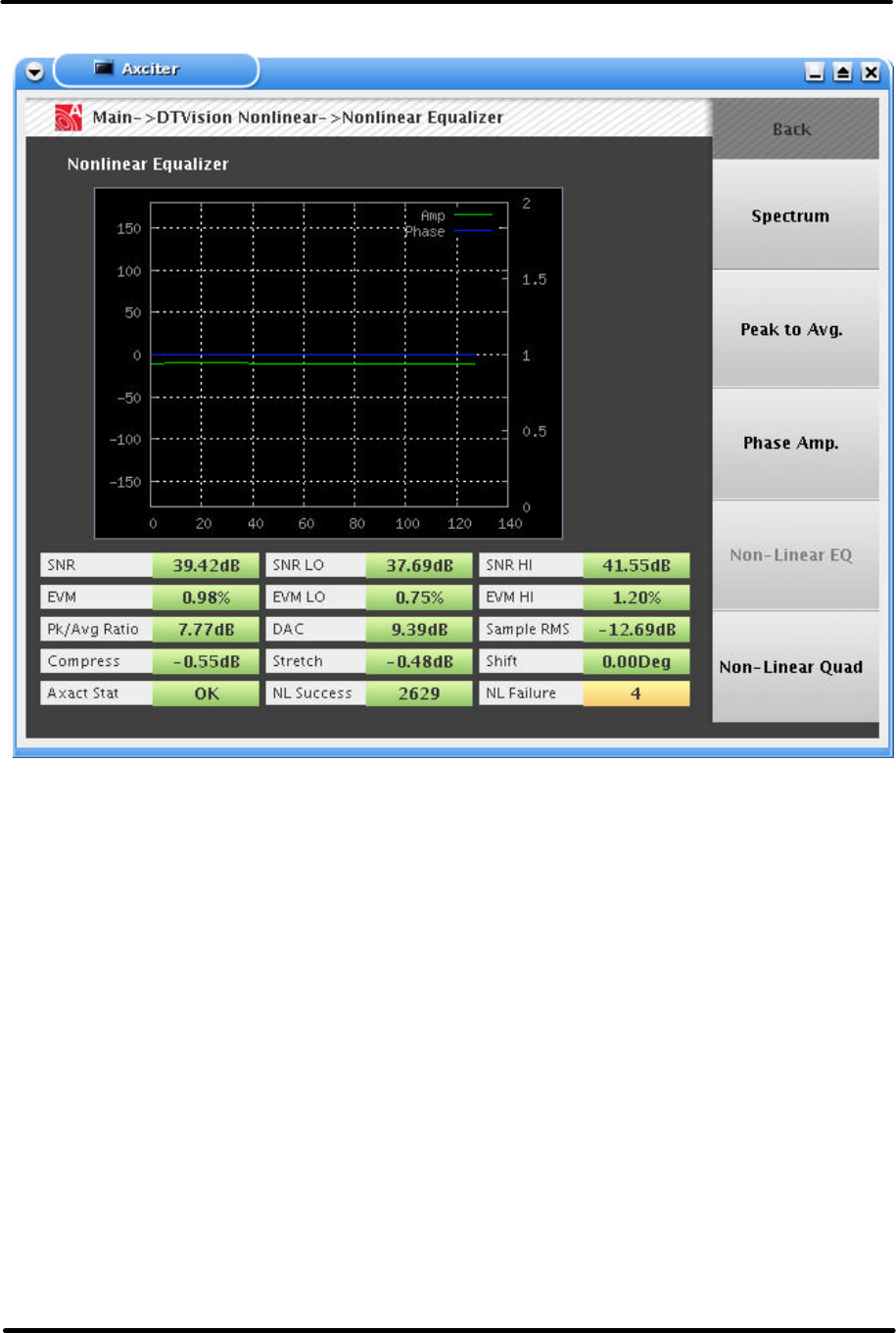
Task: Click the Stretch value -0.48dB
Action: click(x=419, y=661)
